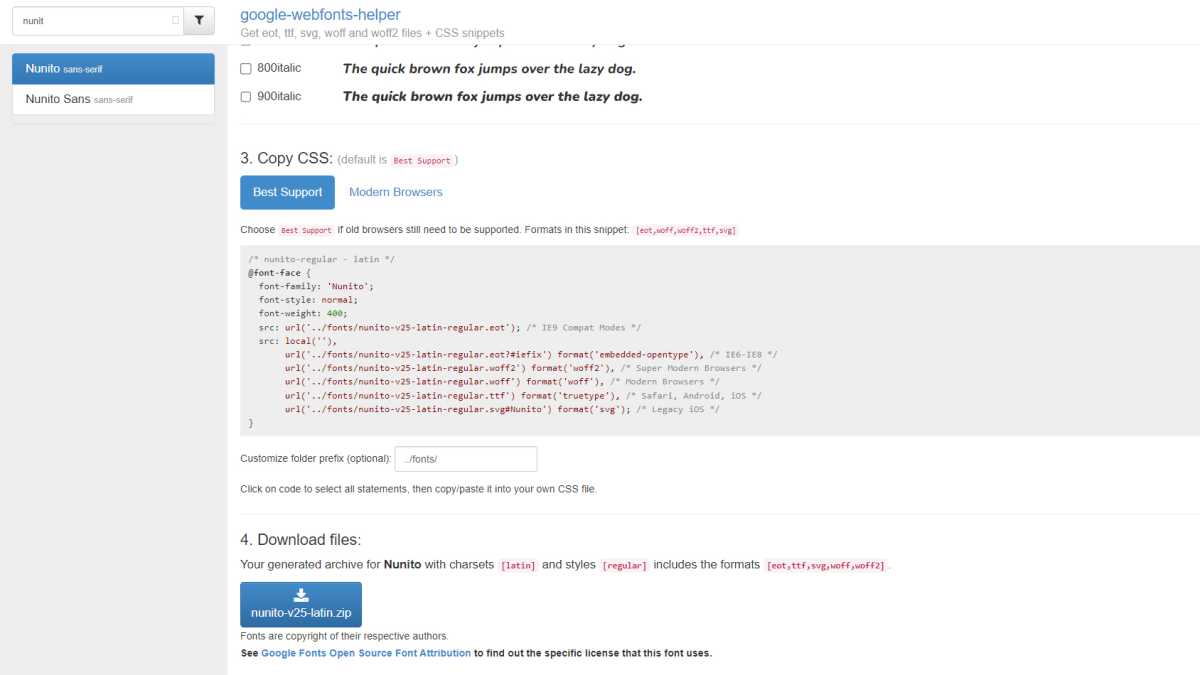This screenshot has height=675, width=1200.
Task: Enable the 900italic style checkbox
Action: [246, 97]
